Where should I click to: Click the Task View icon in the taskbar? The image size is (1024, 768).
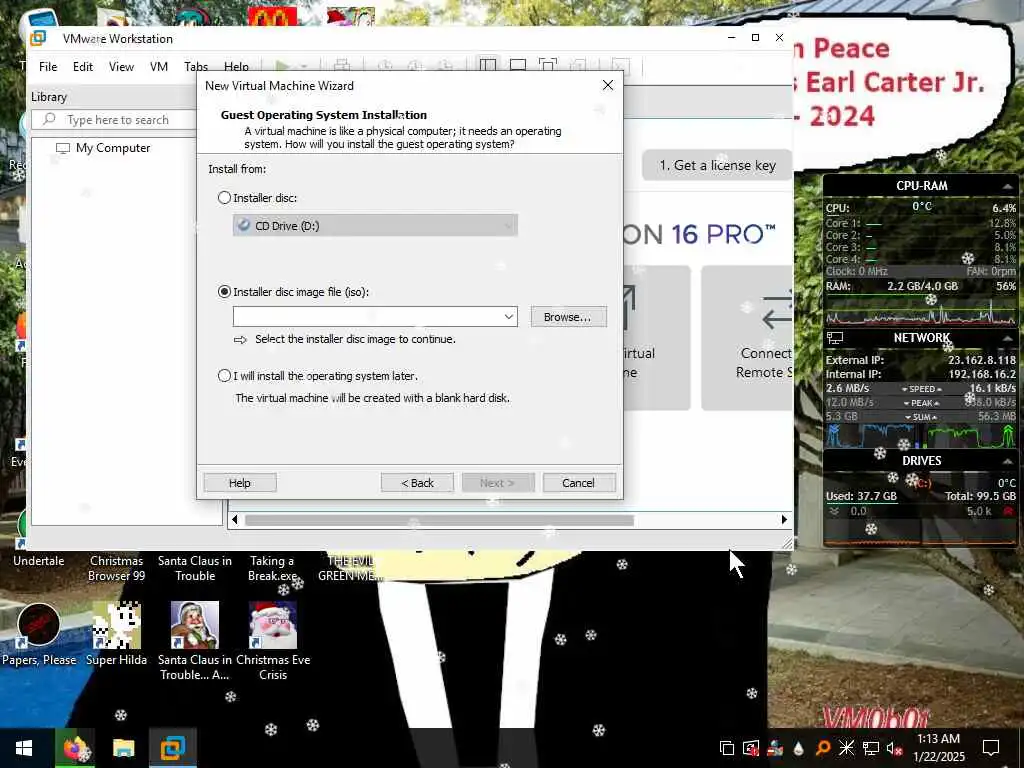[727, 748]
